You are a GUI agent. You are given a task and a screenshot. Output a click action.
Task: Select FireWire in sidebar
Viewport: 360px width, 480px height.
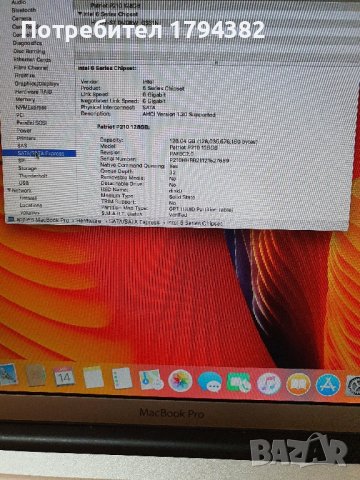(25, 76)
